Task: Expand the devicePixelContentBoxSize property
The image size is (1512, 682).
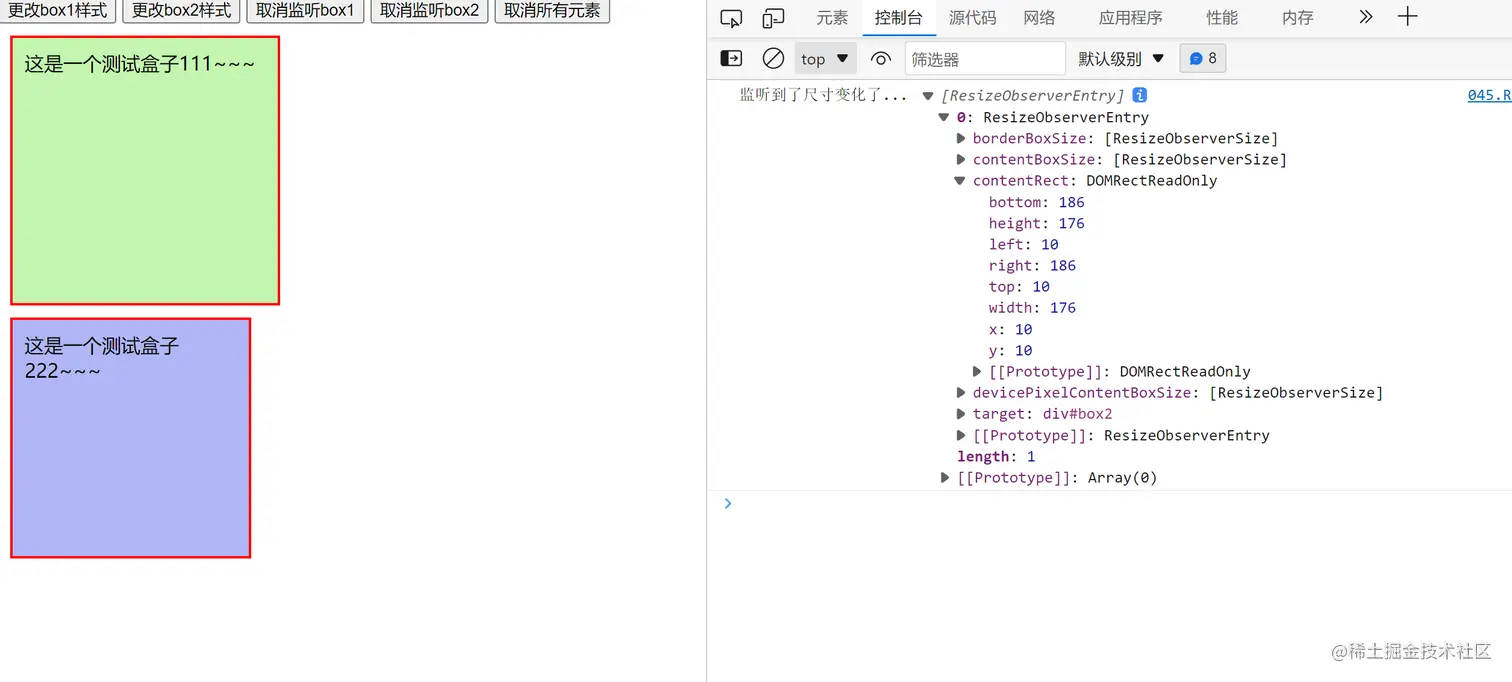Action: tap(961, 393)
